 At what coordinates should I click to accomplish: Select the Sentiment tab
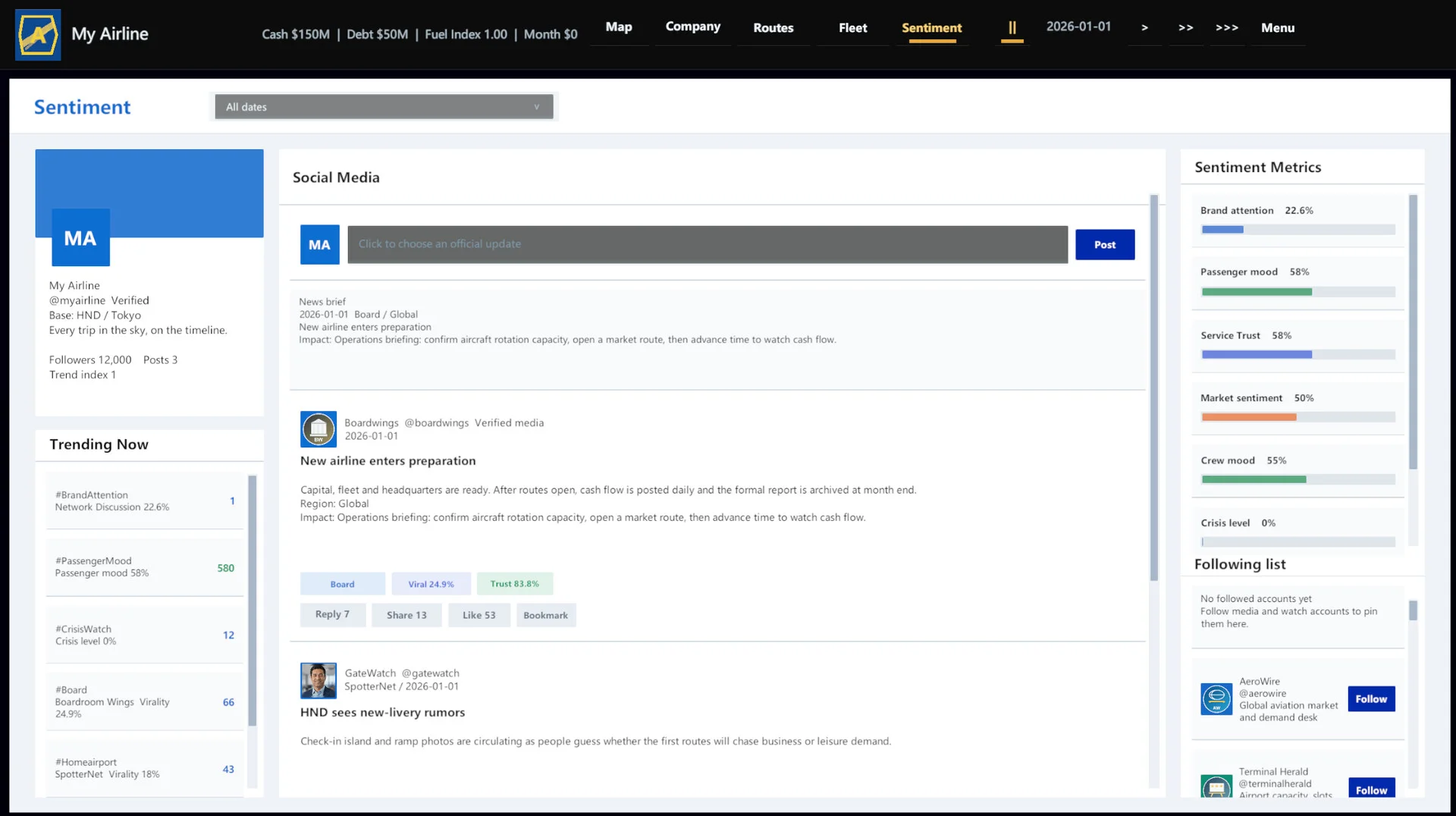click(932, 28)
